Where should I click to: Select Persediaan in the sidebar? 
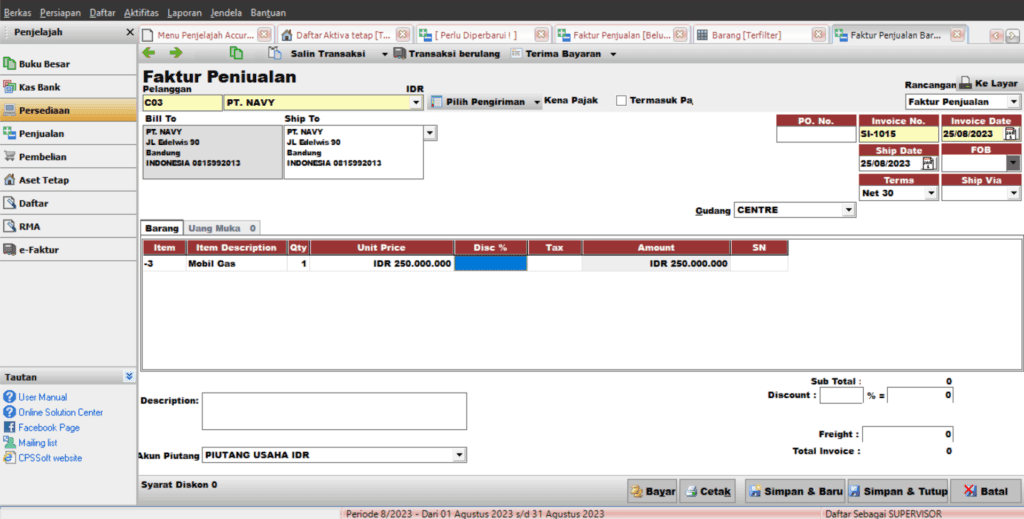tap(69, 110)
